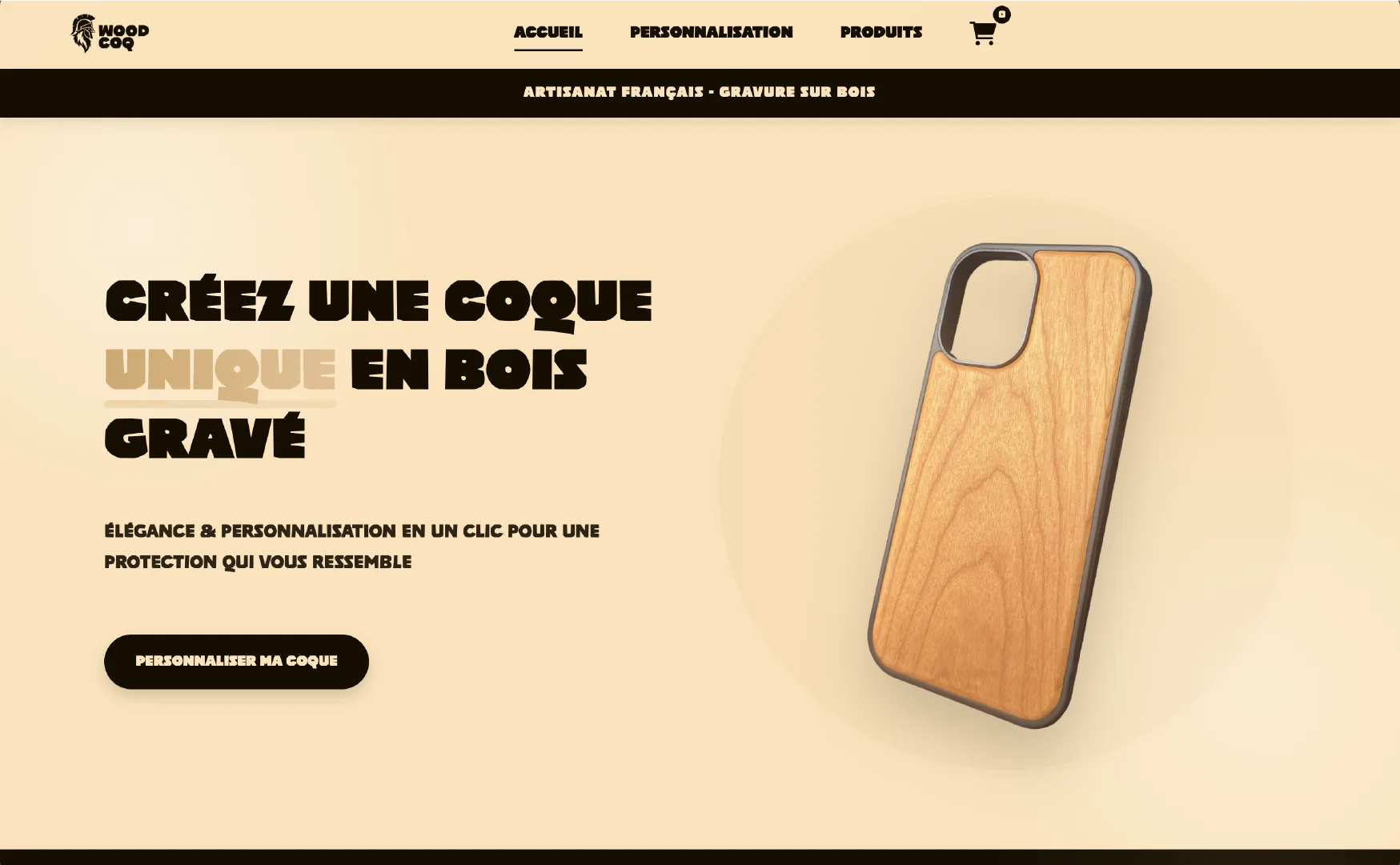This screenshot has width=1400, height=865.
Task: Click the underline bar beneath UNIQUE
Action: [x=220, y=404]
